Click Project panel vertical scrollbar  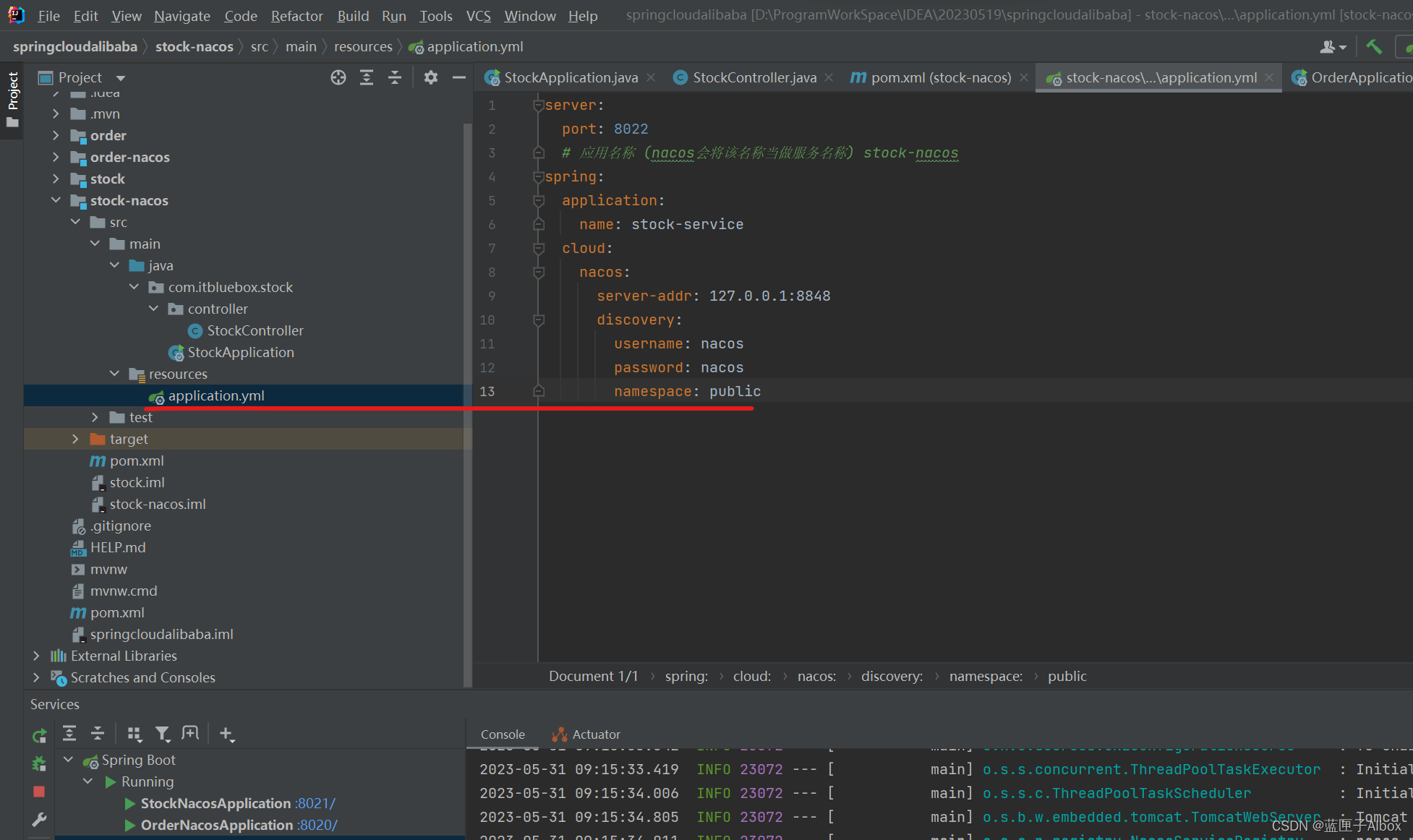tap(467, 405)
